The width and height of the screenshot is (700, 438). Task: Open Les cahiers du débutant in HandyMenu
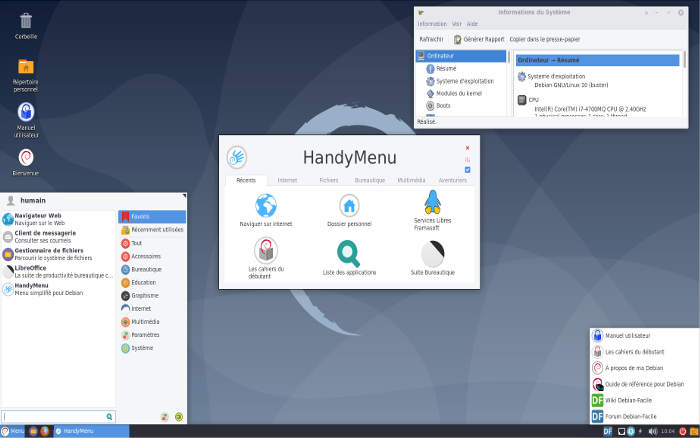point(265,251)
